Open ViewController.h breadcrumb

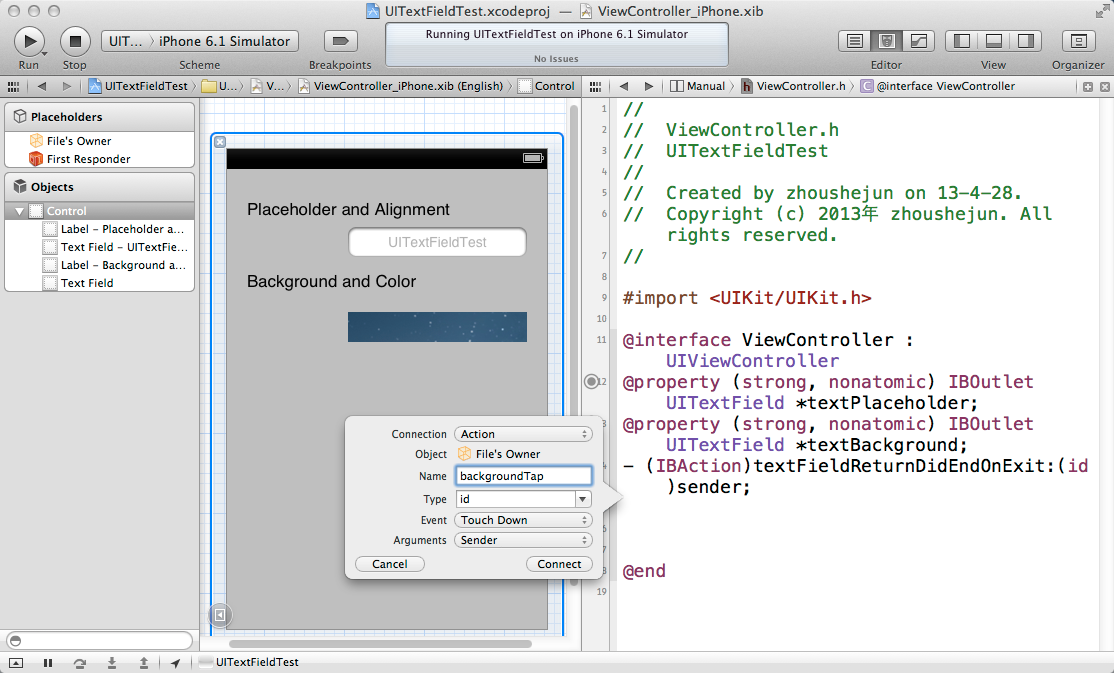pos(794,86)
